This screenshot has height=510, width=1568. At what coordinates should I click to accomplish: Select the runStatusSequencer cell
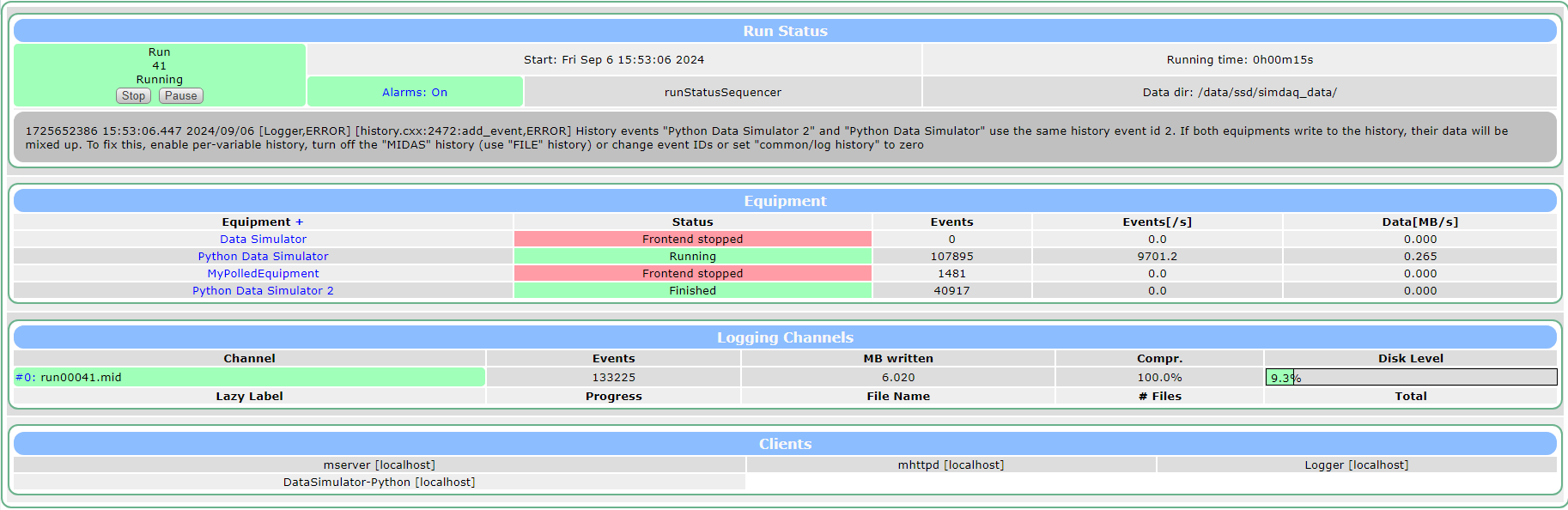click(723, 93)
